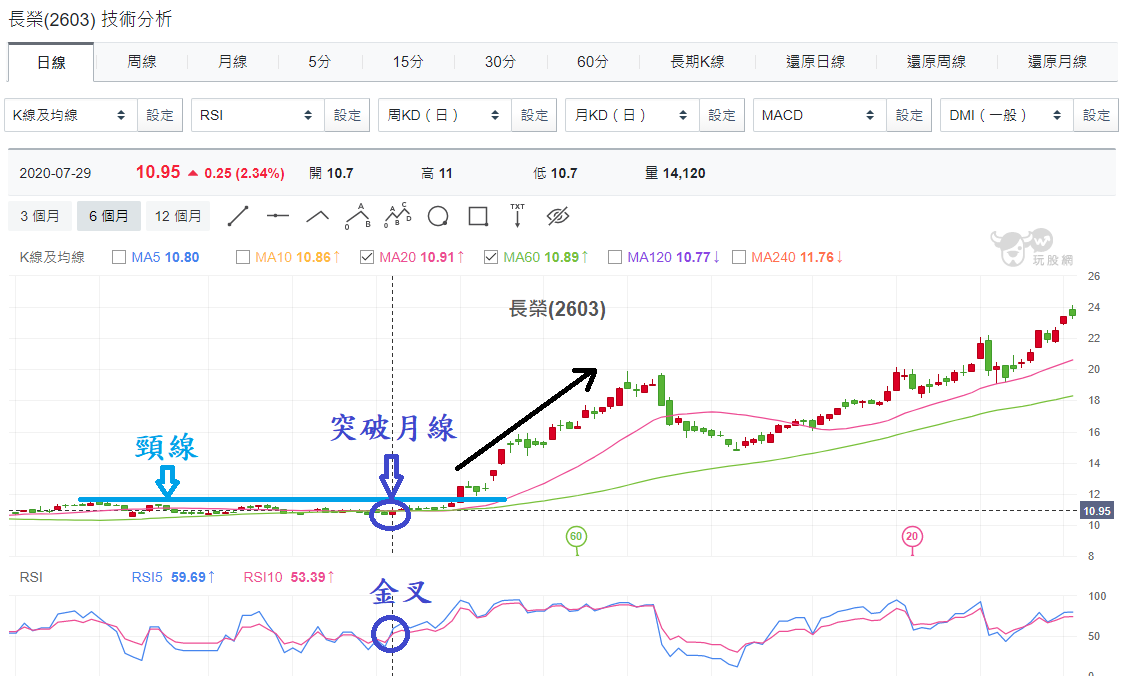The height and width of the screenshot is (676, 1123).
Task: Select the rectangle drawing tool
Action: tap(478, 216)
